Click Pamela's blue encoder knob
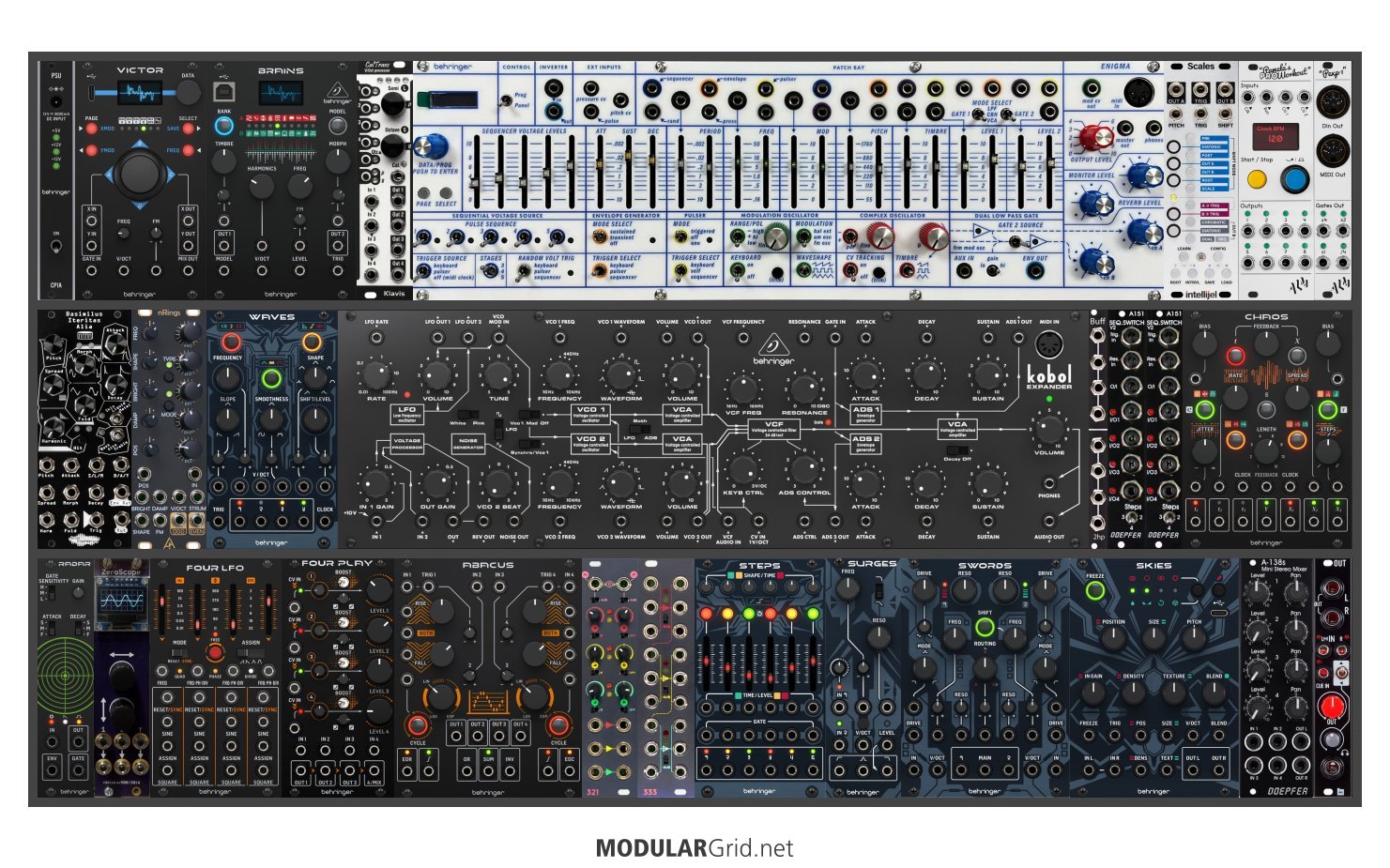Viewport: 1390px width, 868px height. (1295, 179)
